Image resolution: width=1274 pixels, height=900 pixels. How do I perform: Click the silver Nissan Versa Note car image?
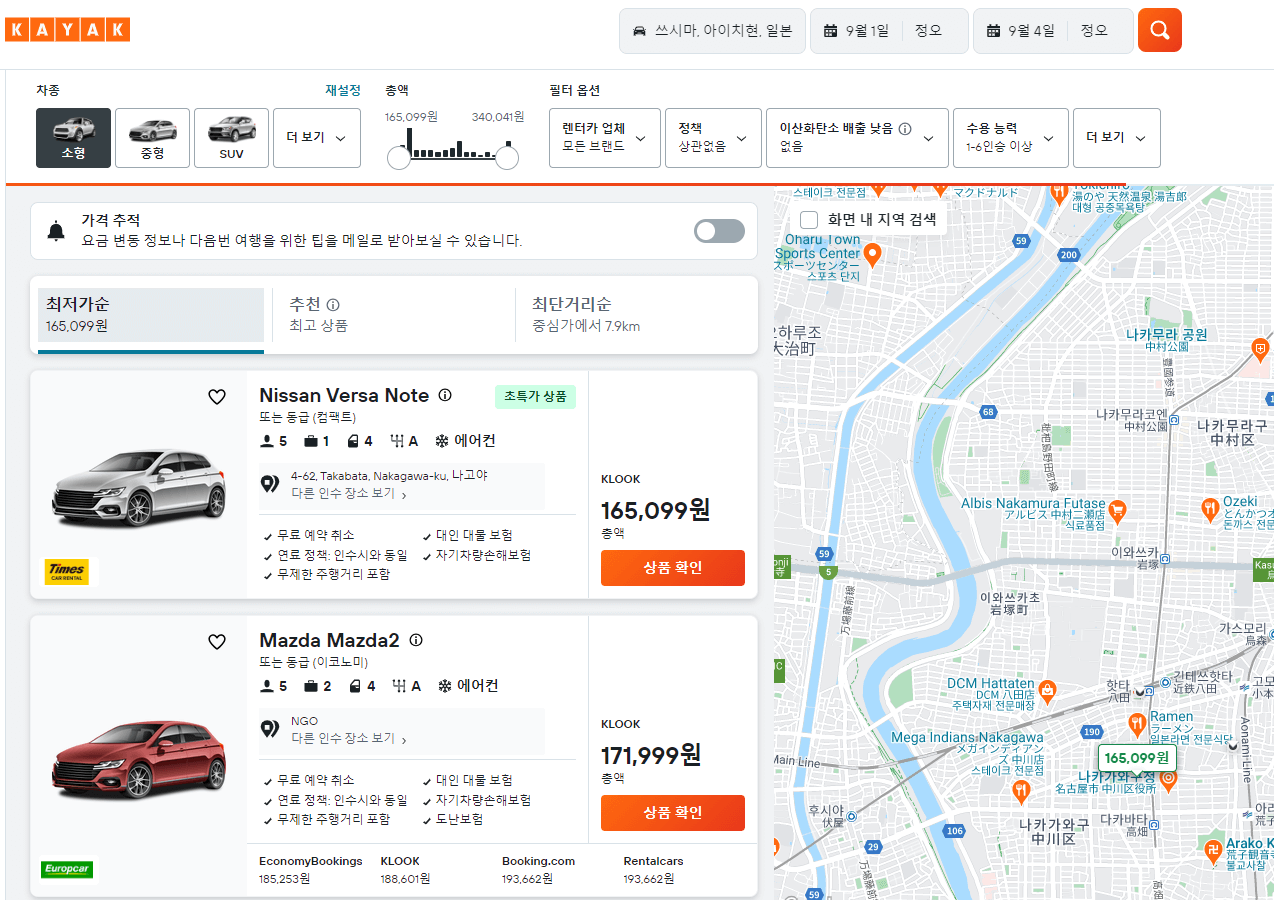pos(139,487)
